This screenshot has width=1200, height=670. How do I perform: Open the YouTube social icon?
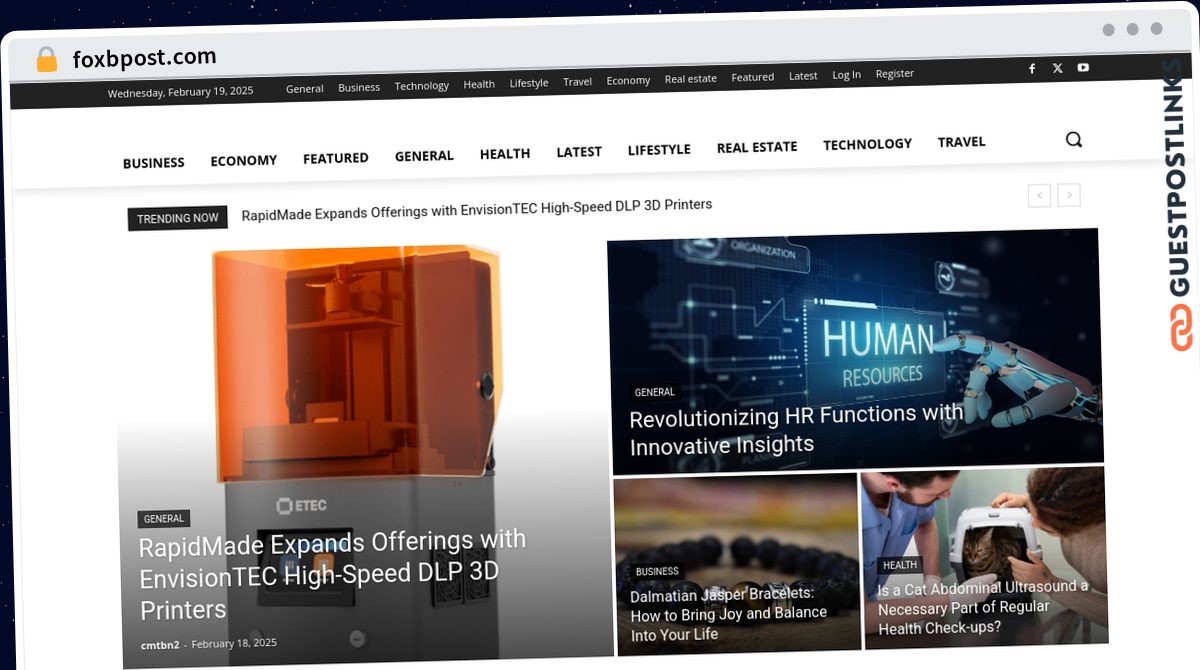(x=1083, y=68)
